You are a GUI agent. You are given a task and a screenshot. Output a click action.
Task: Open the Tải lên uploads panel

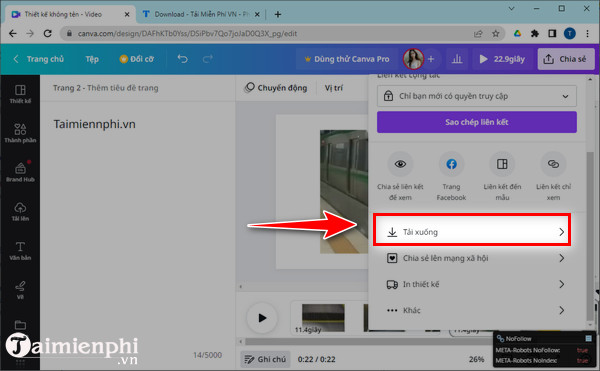coord(20,212)
